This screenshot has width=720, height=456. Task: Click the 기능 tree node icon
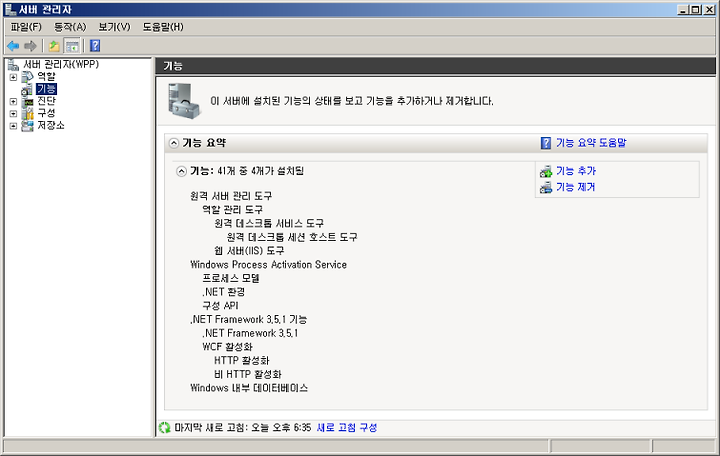(x=27, y=89)
